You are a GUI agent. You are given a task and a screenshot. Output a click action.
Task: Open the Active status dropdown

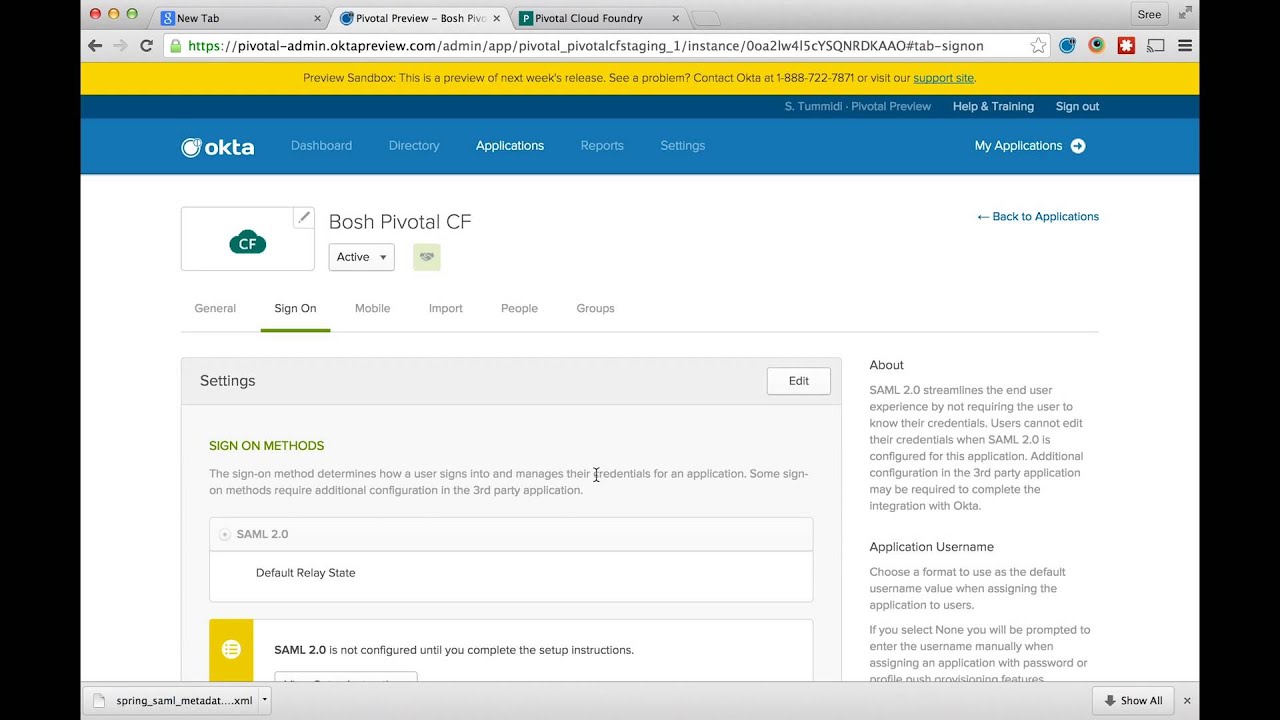coord(362,257)
